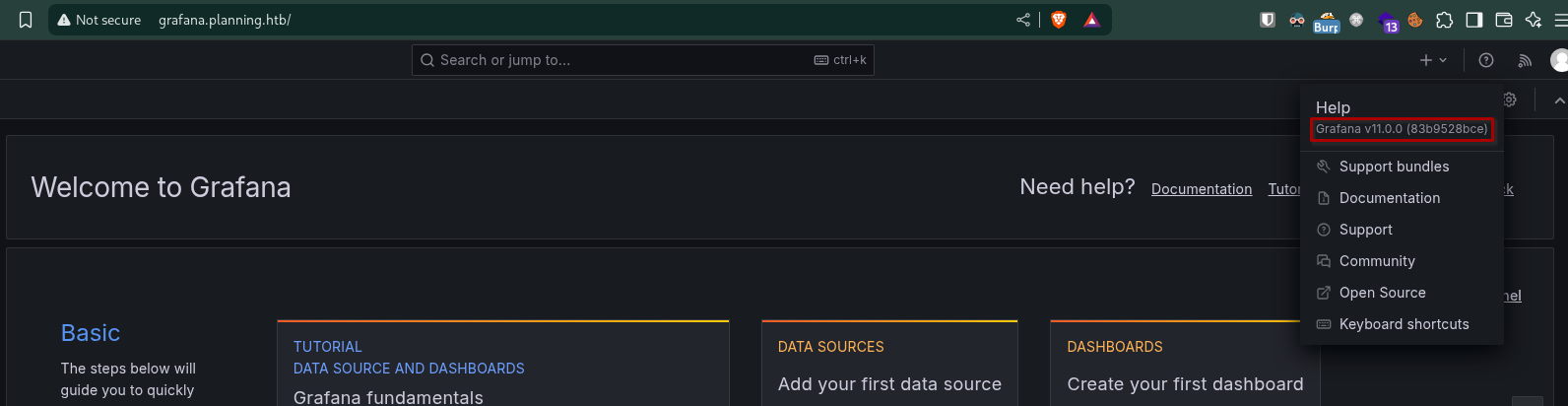Click the Grafana search magnifier icon
Viewport: 1568px width, 406px height.
pos(427,60)
